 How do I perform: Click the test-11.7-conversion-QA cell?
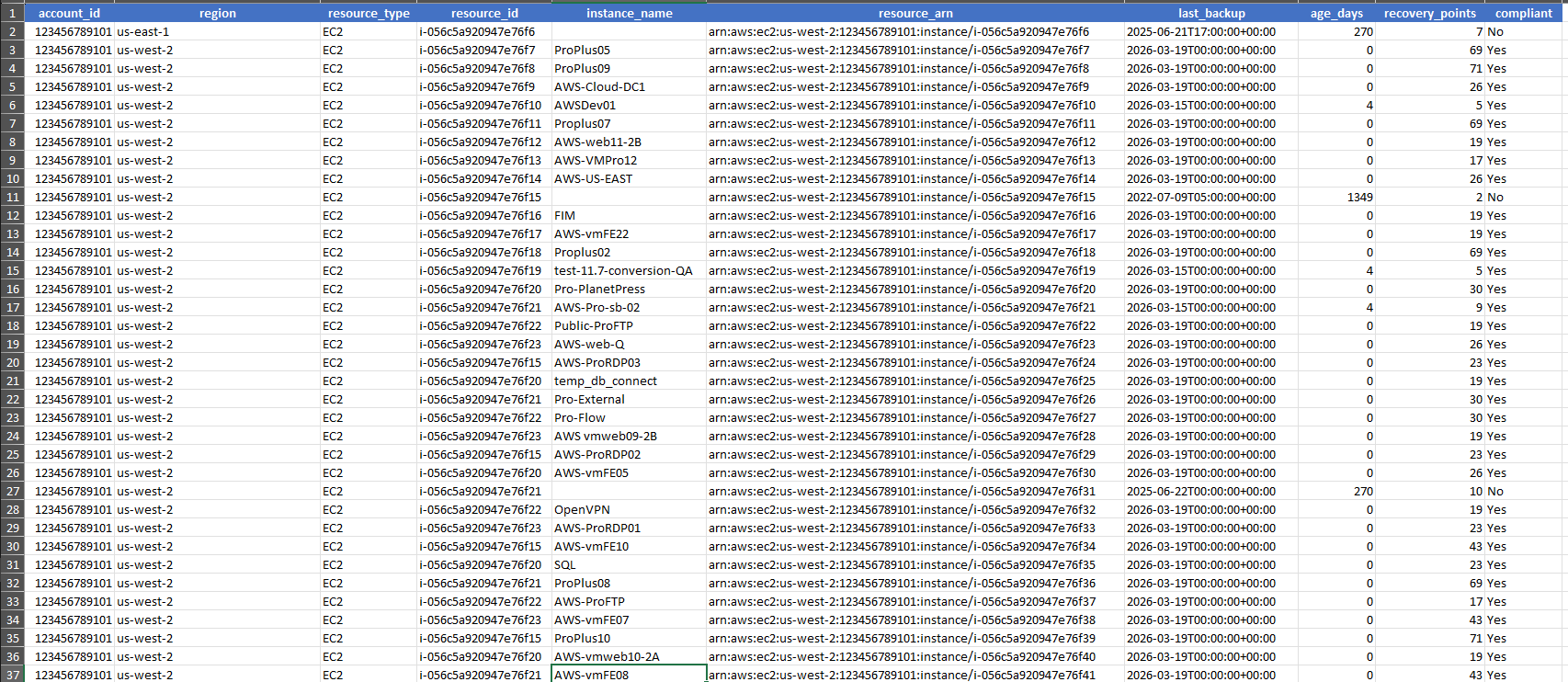[629, 270]
